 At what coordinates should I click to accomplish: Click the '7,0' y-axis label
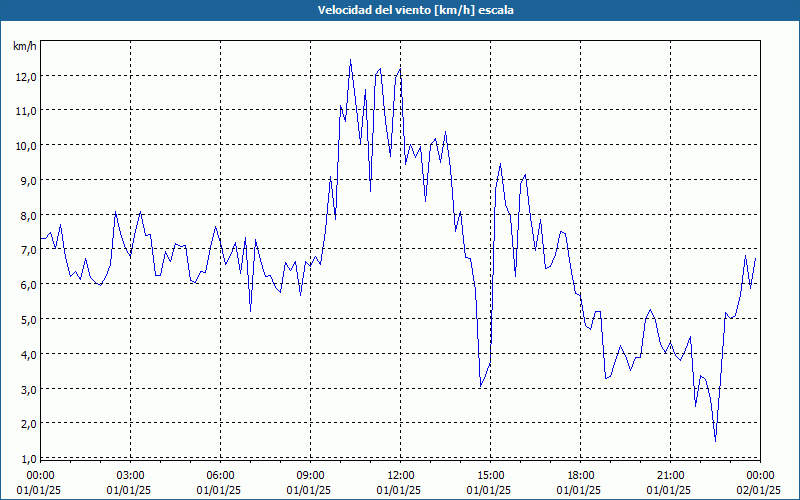pos(28,250)
